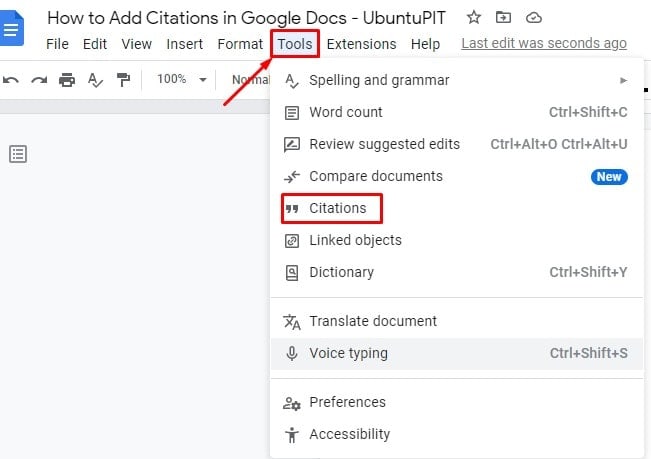The height and width of the screenshot is (459, 651).
Task: Open the Normal text style dropdown
Action: tap(250, 79)
